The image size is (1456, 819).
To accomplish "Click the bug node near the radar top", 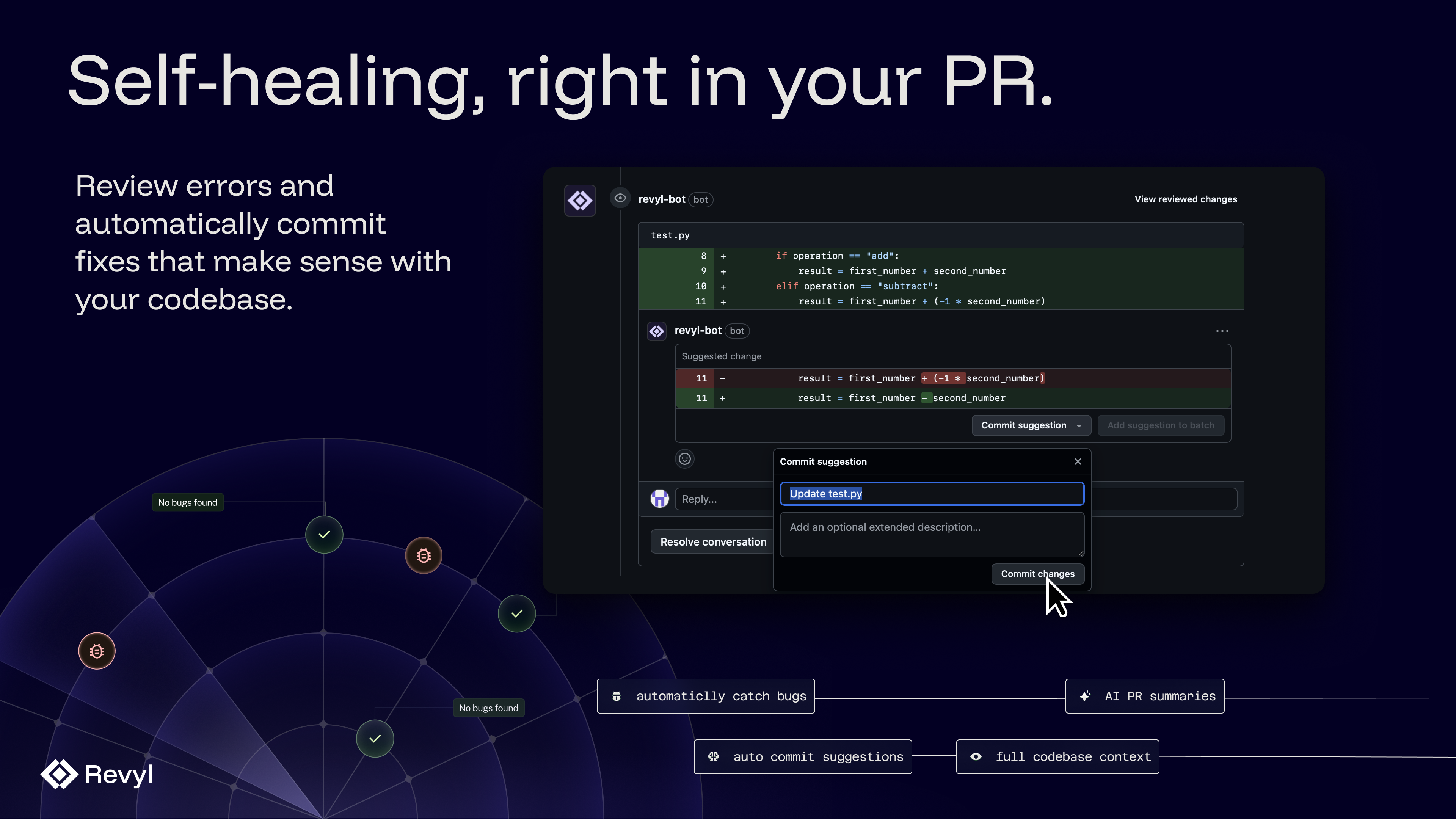I will [x=424, y=555].
